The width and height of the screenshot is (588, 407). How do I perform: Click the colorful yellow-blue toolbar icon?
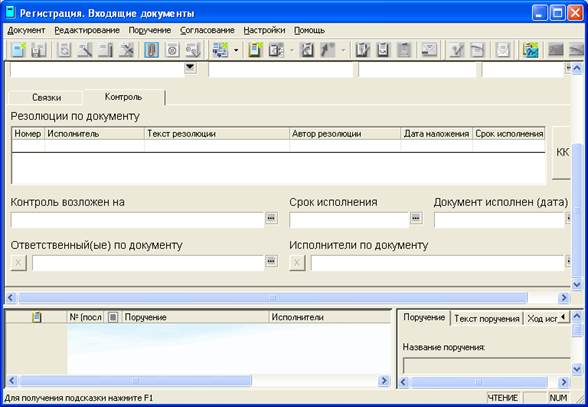pos(530,50)
